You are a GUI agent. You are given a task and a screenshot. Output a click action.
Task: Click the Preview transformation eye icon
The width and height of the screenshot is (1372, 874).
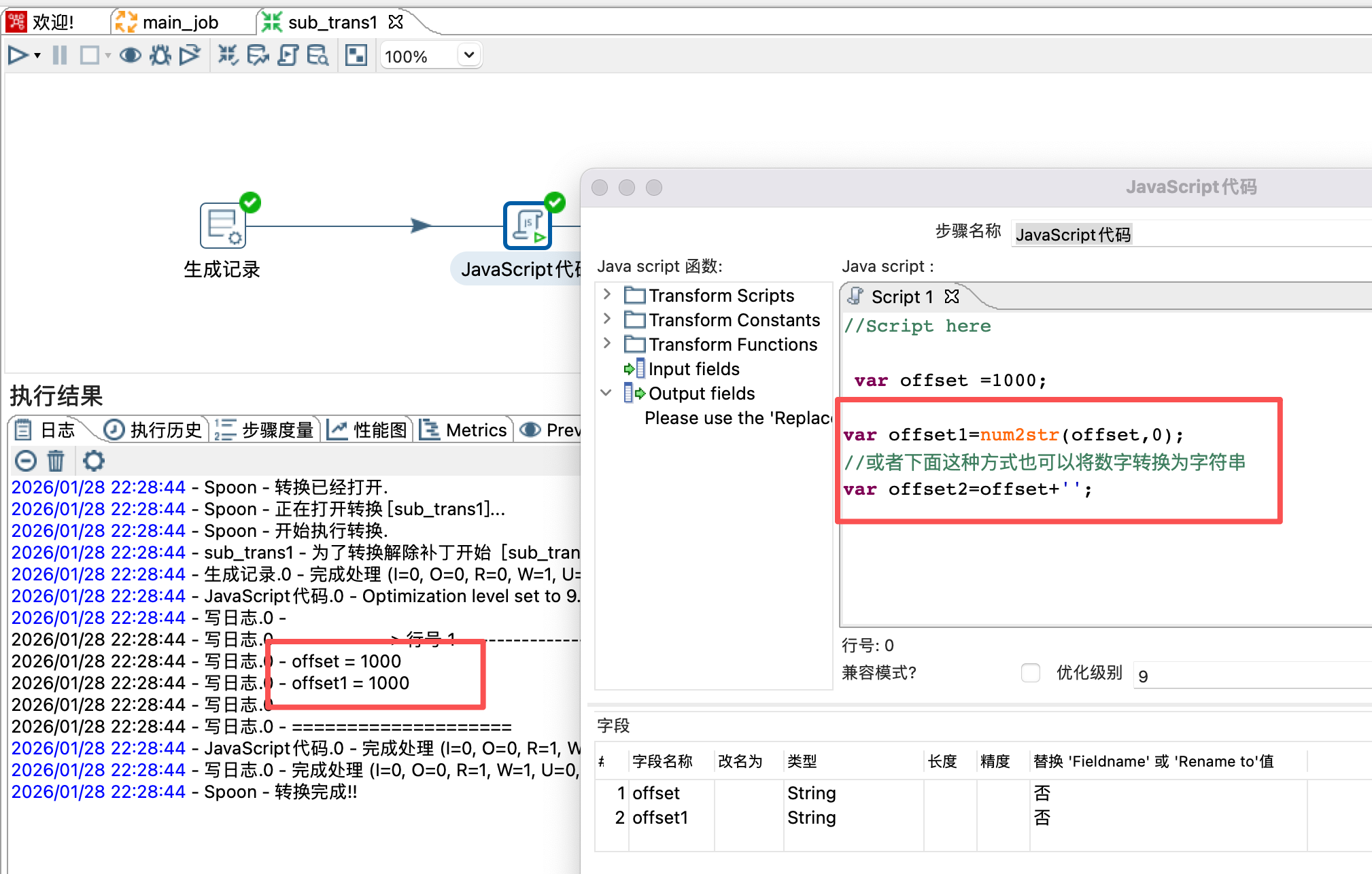pyautogui.click(x=130, y=55)
